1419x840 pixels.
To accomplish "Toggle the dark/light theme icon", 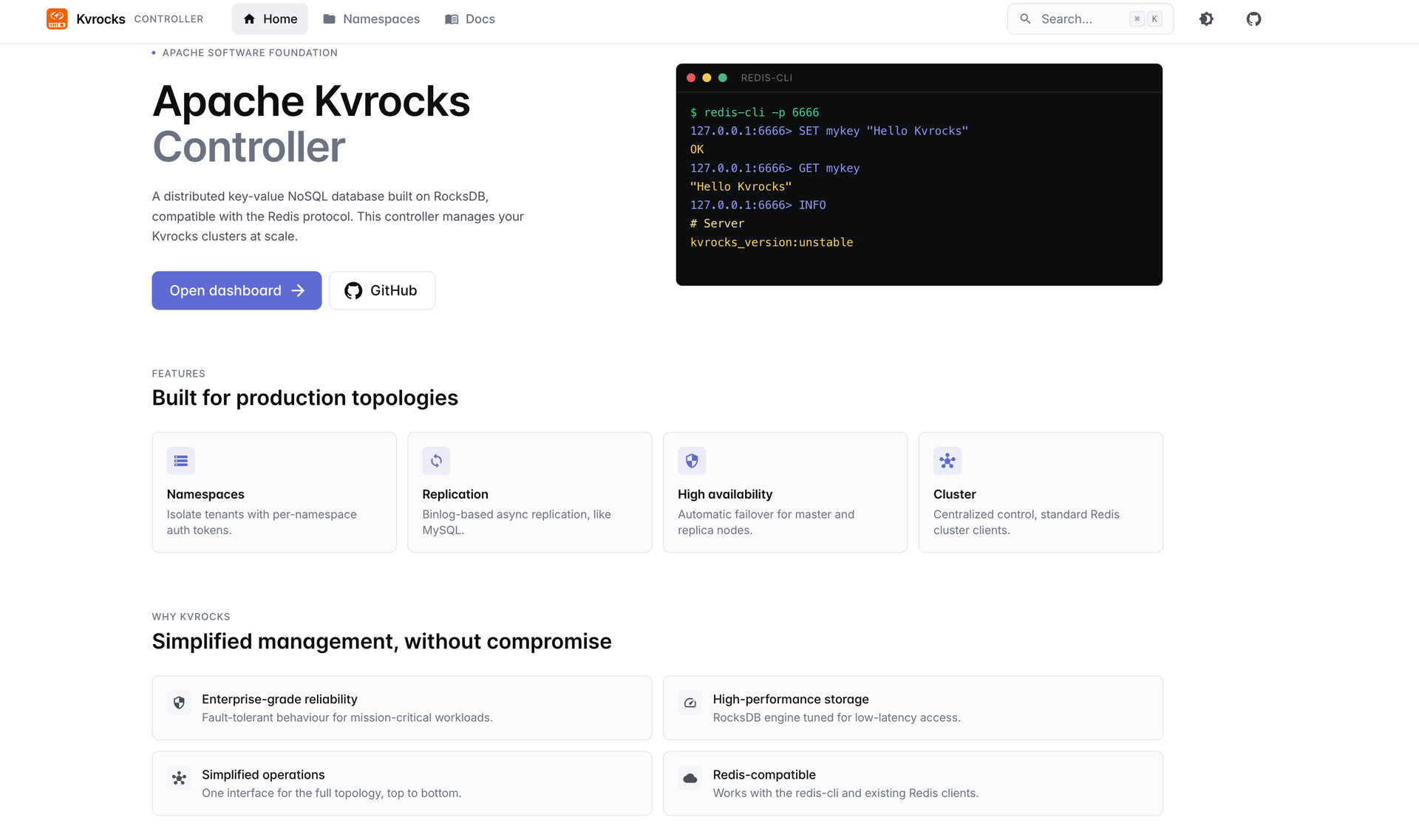I will coord(1206,19).
